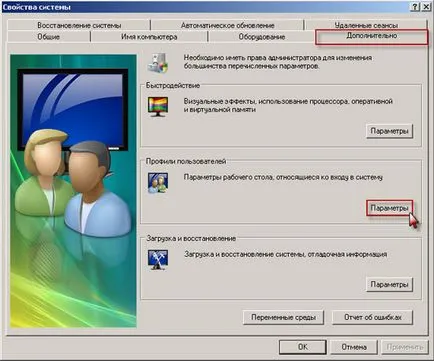The width and height of the screenshot is (434, 361).
Task: Click the large users and monitor picture
Action: [x=73, y=191]
